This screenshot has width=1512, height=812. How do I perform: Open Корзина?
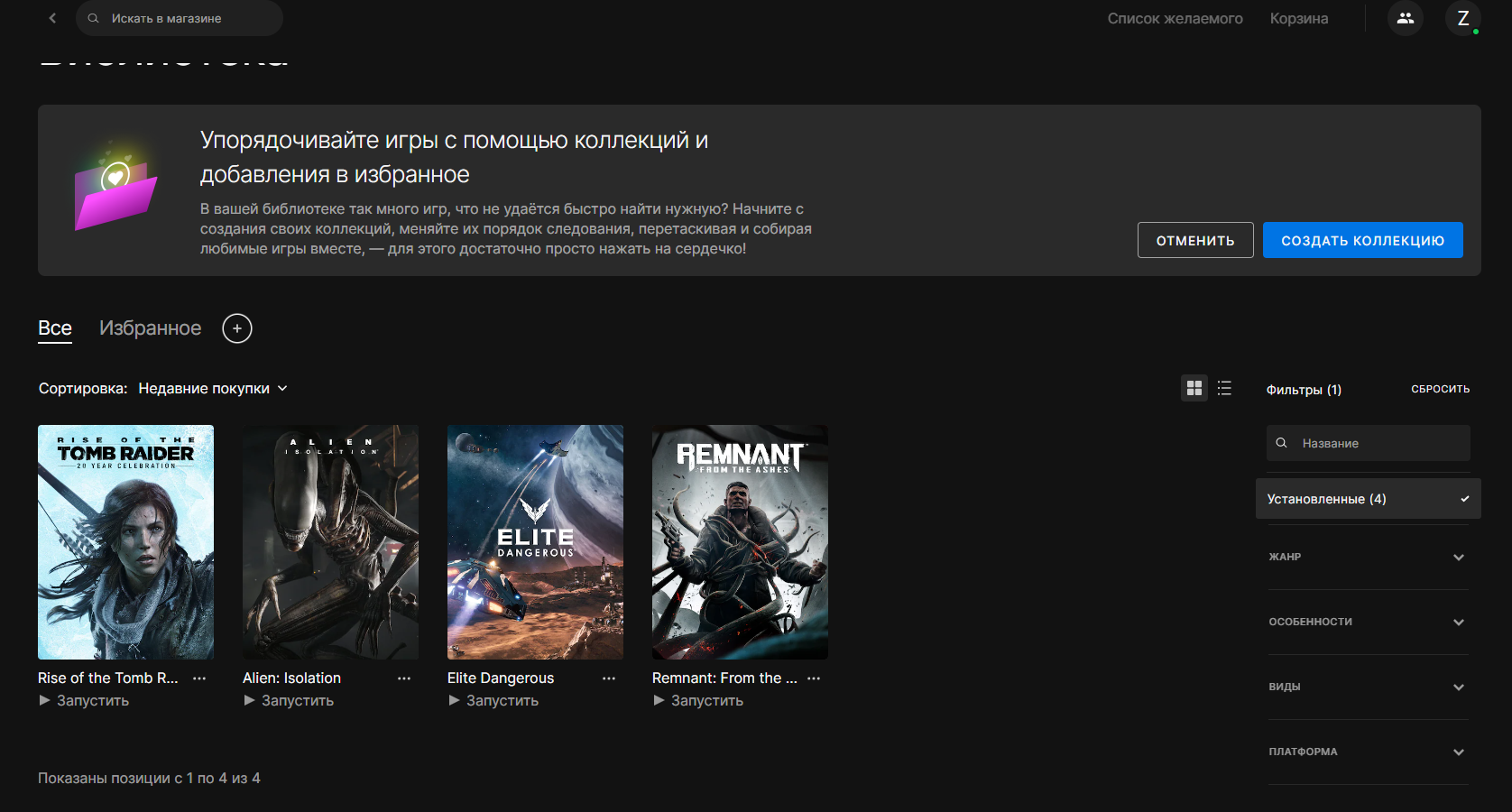tap(1298, 18)
